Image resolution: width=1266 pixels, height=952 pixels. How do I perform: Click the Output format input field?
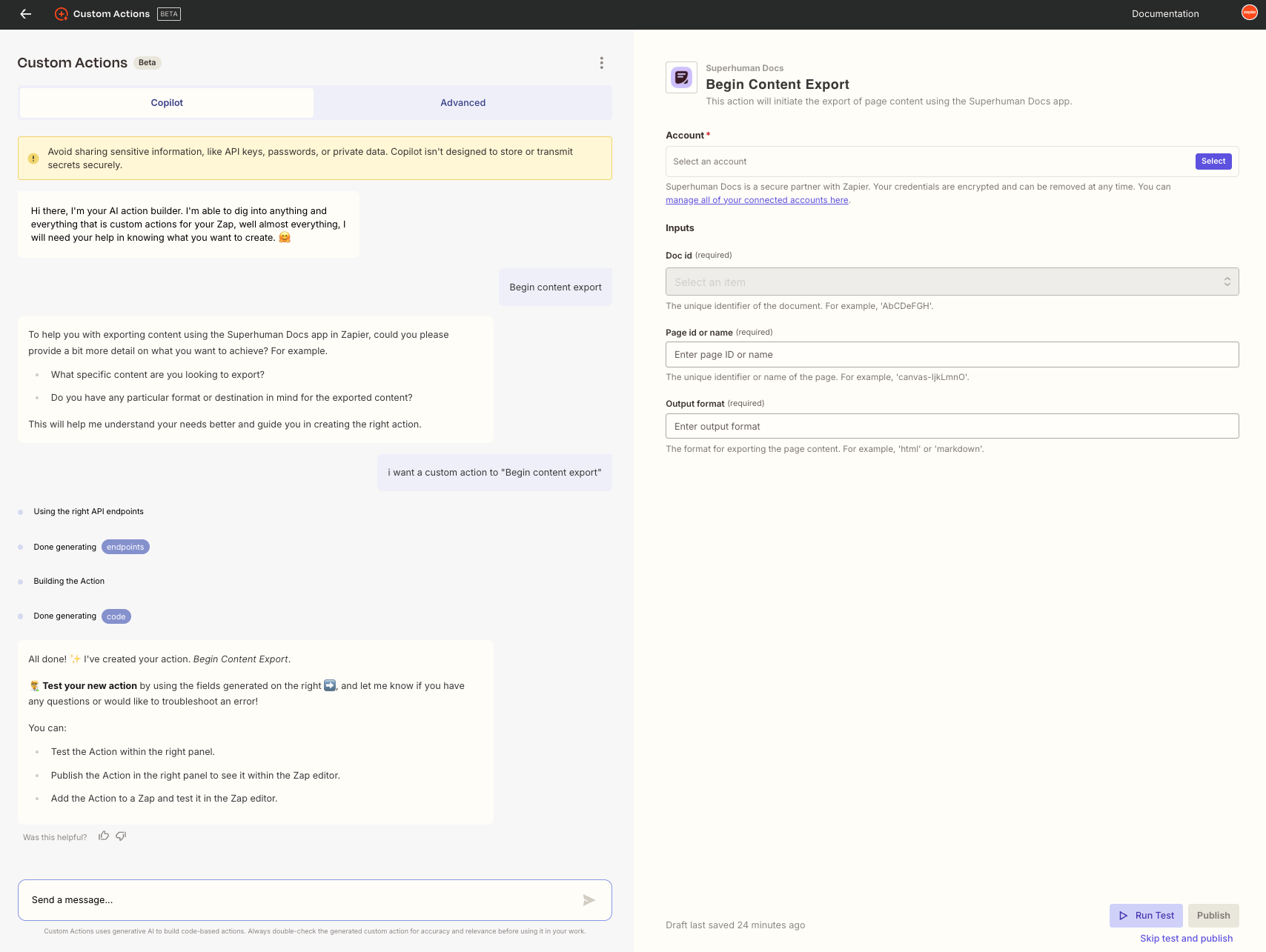click(952, 426)
